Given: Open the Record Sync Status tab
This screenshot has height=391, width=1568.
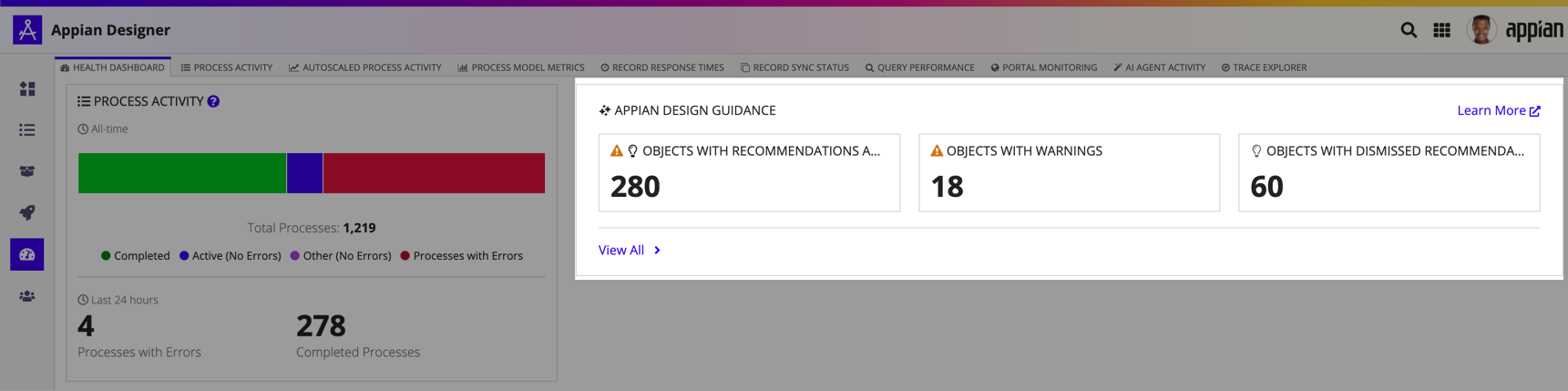Looking at the screenshot, I should tap(794, 67).
